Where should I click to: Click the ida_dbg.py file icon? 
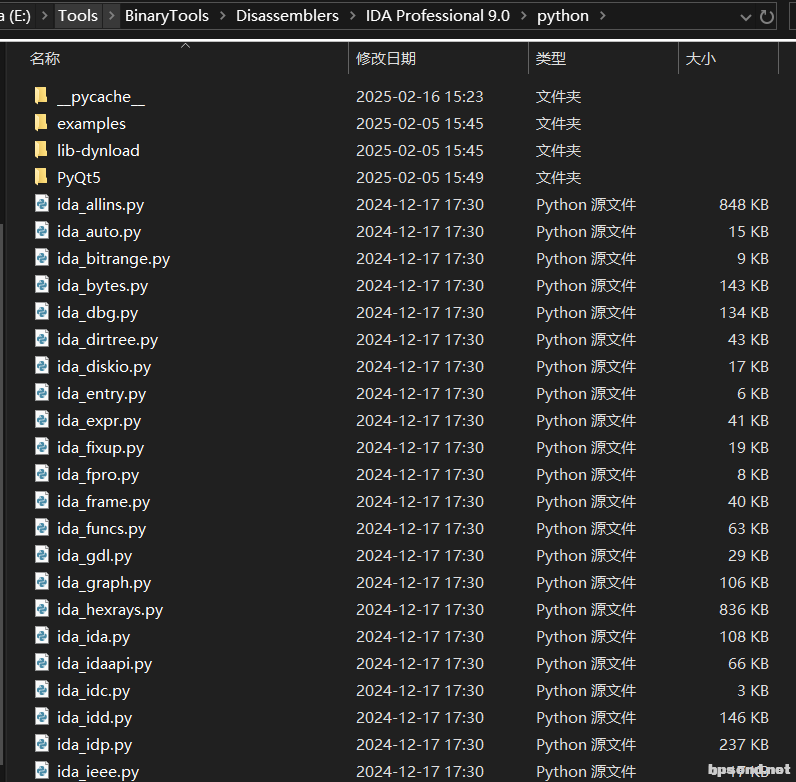point(42,311)
